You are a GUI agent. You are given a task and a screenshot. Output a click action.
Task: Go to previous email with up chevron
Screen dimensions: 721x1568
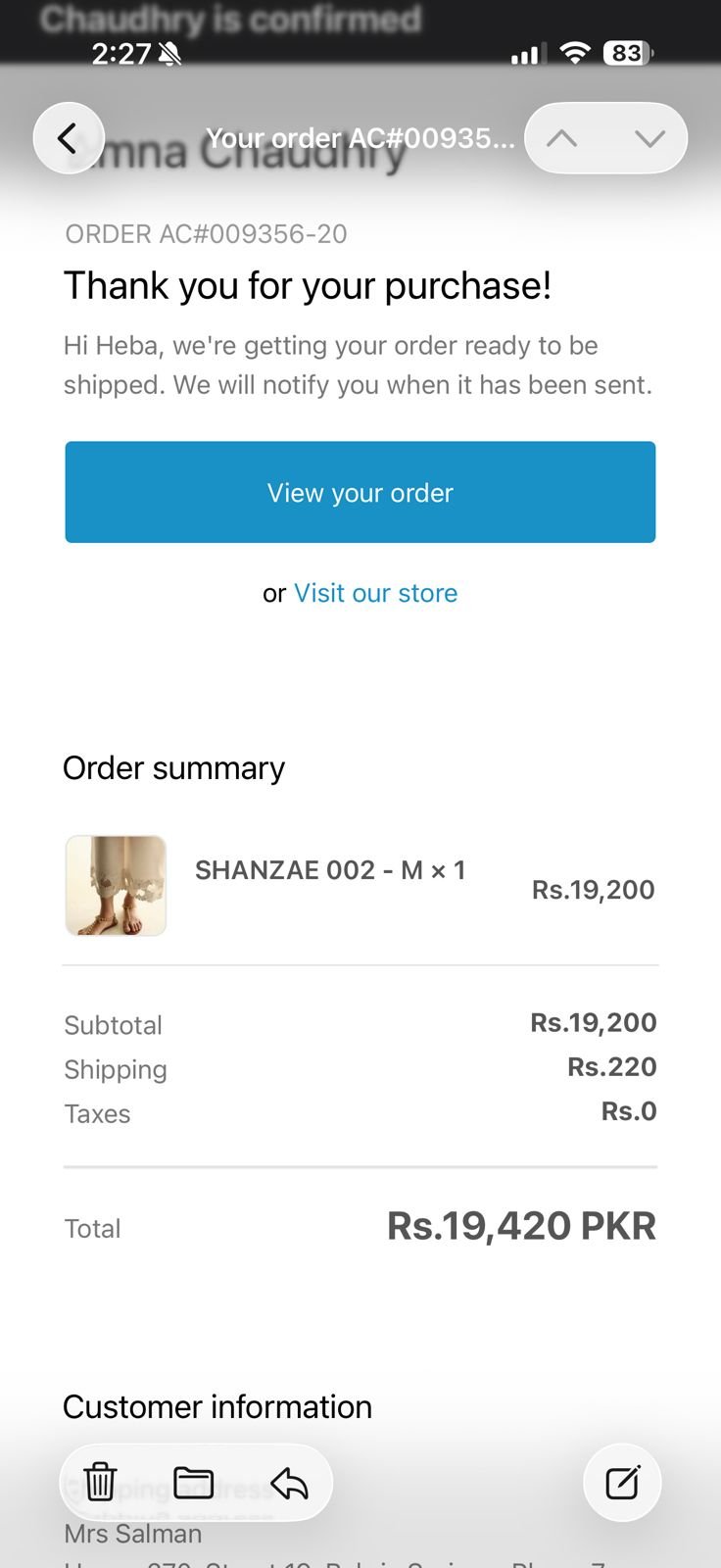point(562,138)
